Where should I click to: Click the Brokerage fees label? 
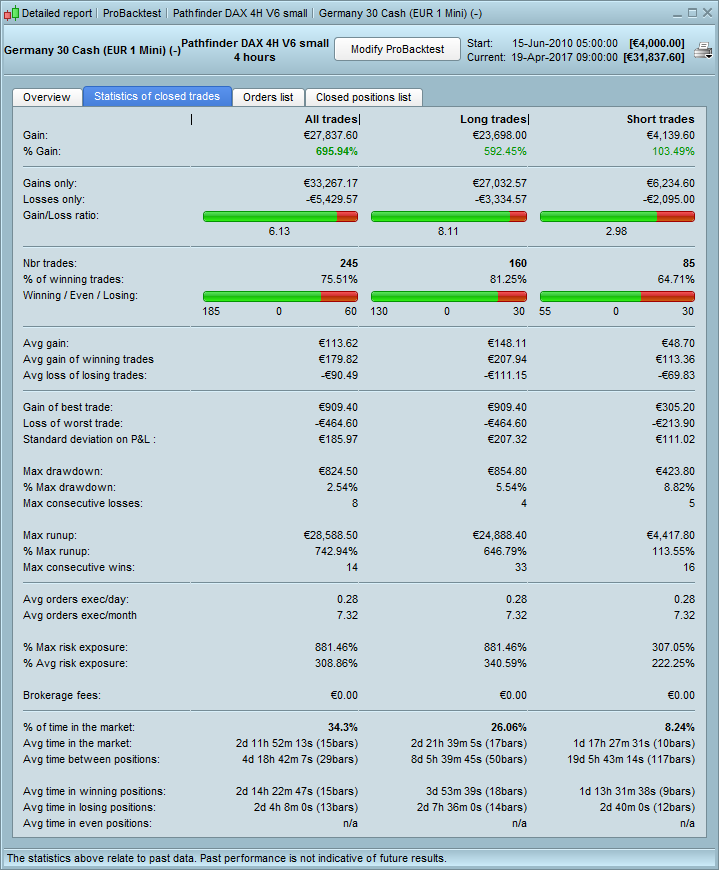(x=62, y=695)
